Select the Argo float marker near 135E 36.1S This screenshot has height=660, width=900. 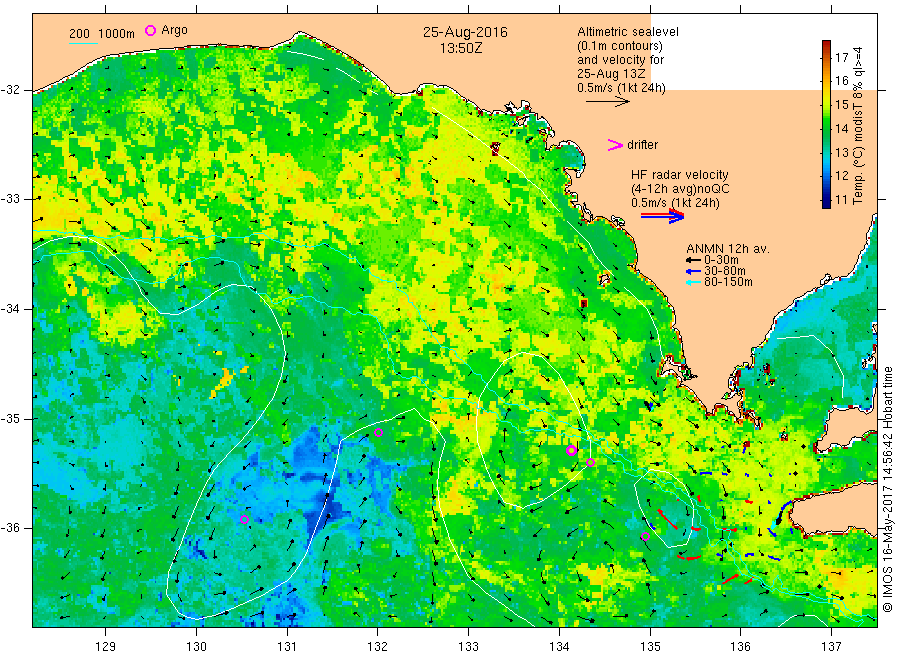645,537
